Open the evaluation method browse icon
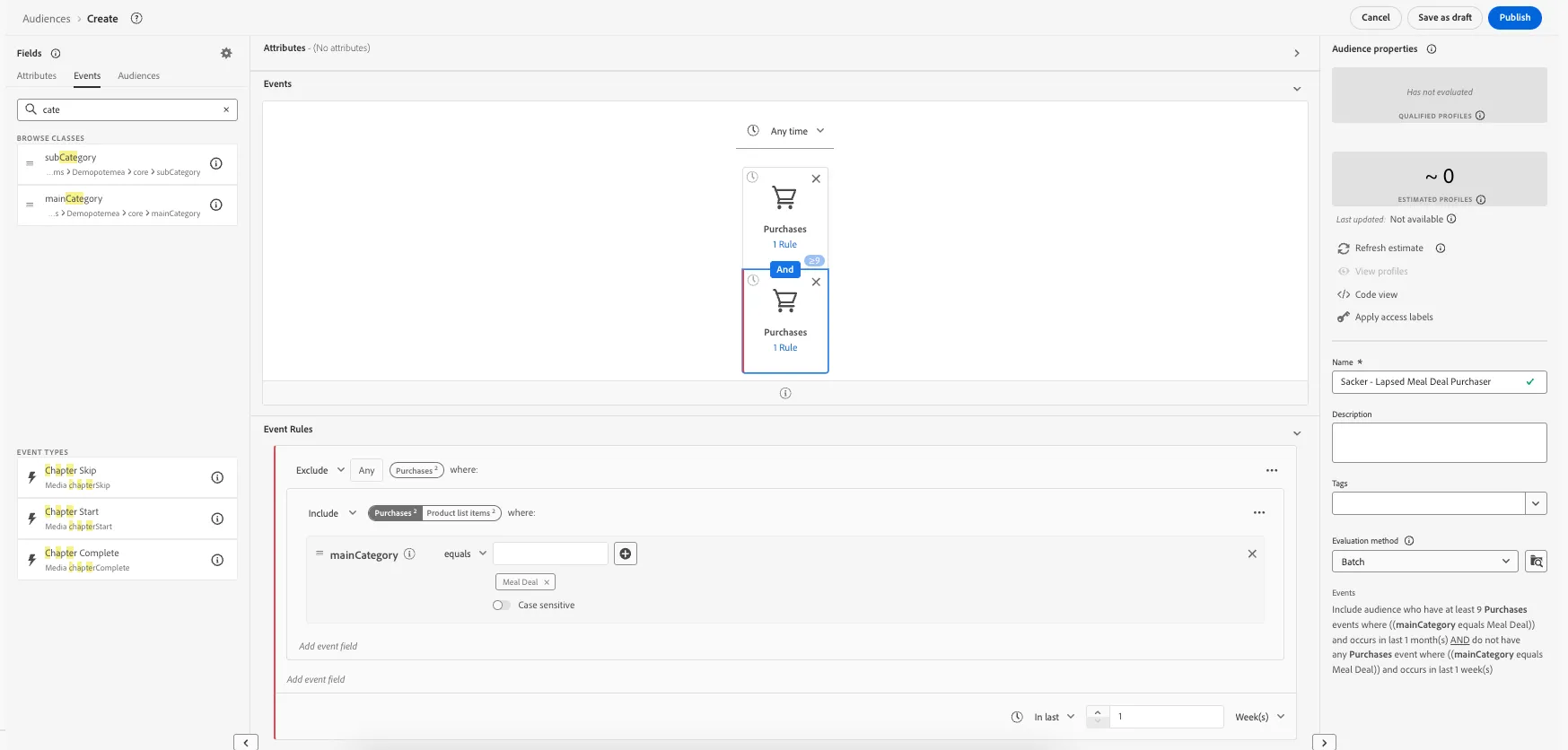The width and height of the screenshot is (1568, 750). click(x=1536, y=562)
